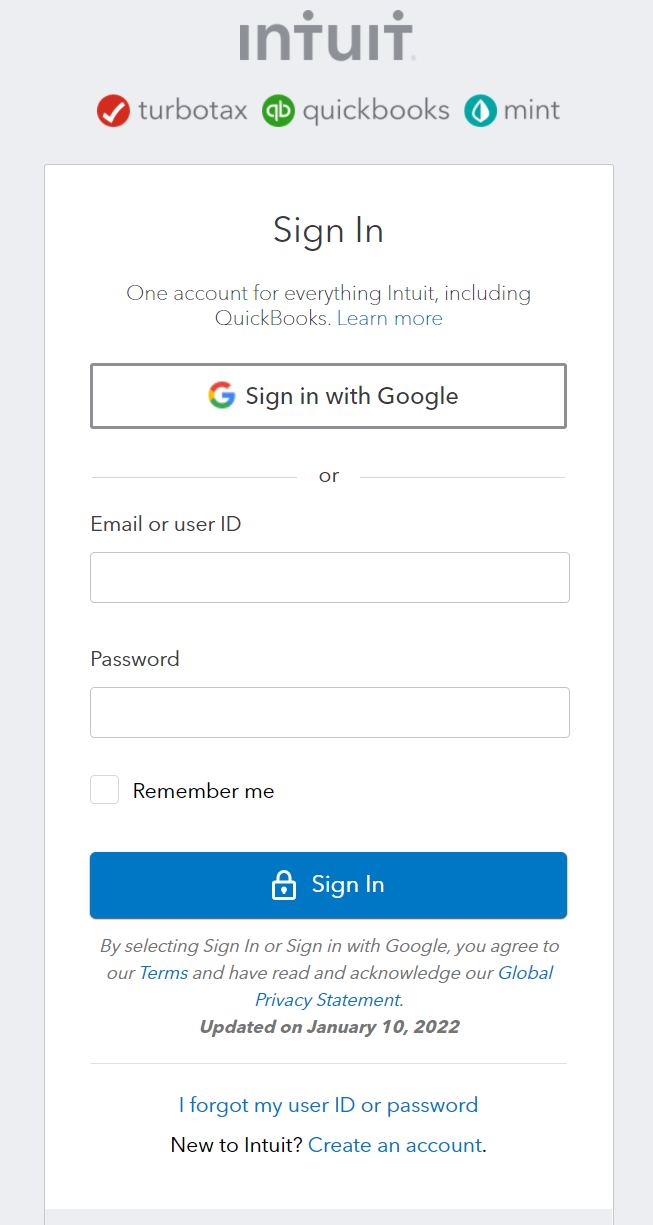Click the red TurboTax checkmark icon

pyautogui.click(x=114, y=110)
